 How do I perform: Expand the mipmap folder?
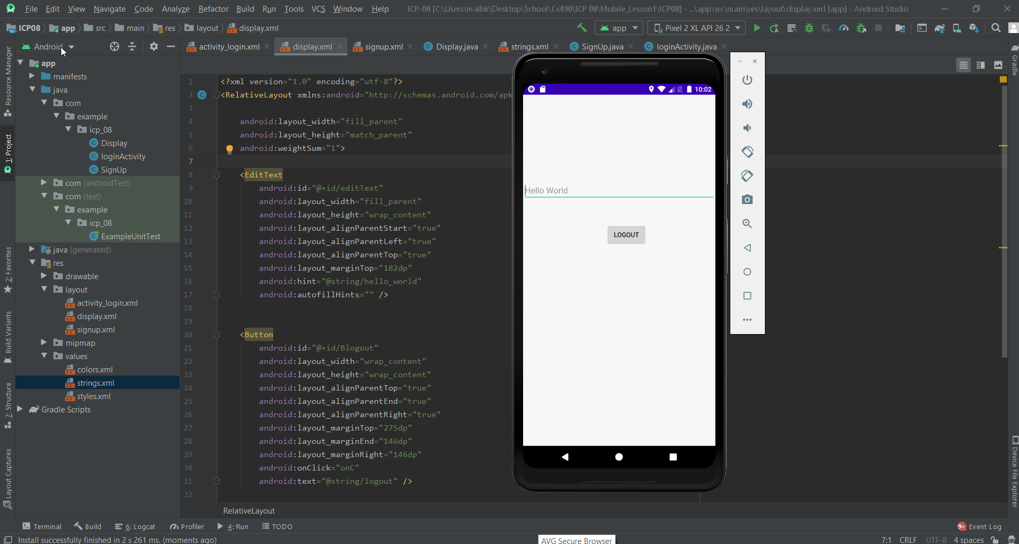click(x=44, y=343)
